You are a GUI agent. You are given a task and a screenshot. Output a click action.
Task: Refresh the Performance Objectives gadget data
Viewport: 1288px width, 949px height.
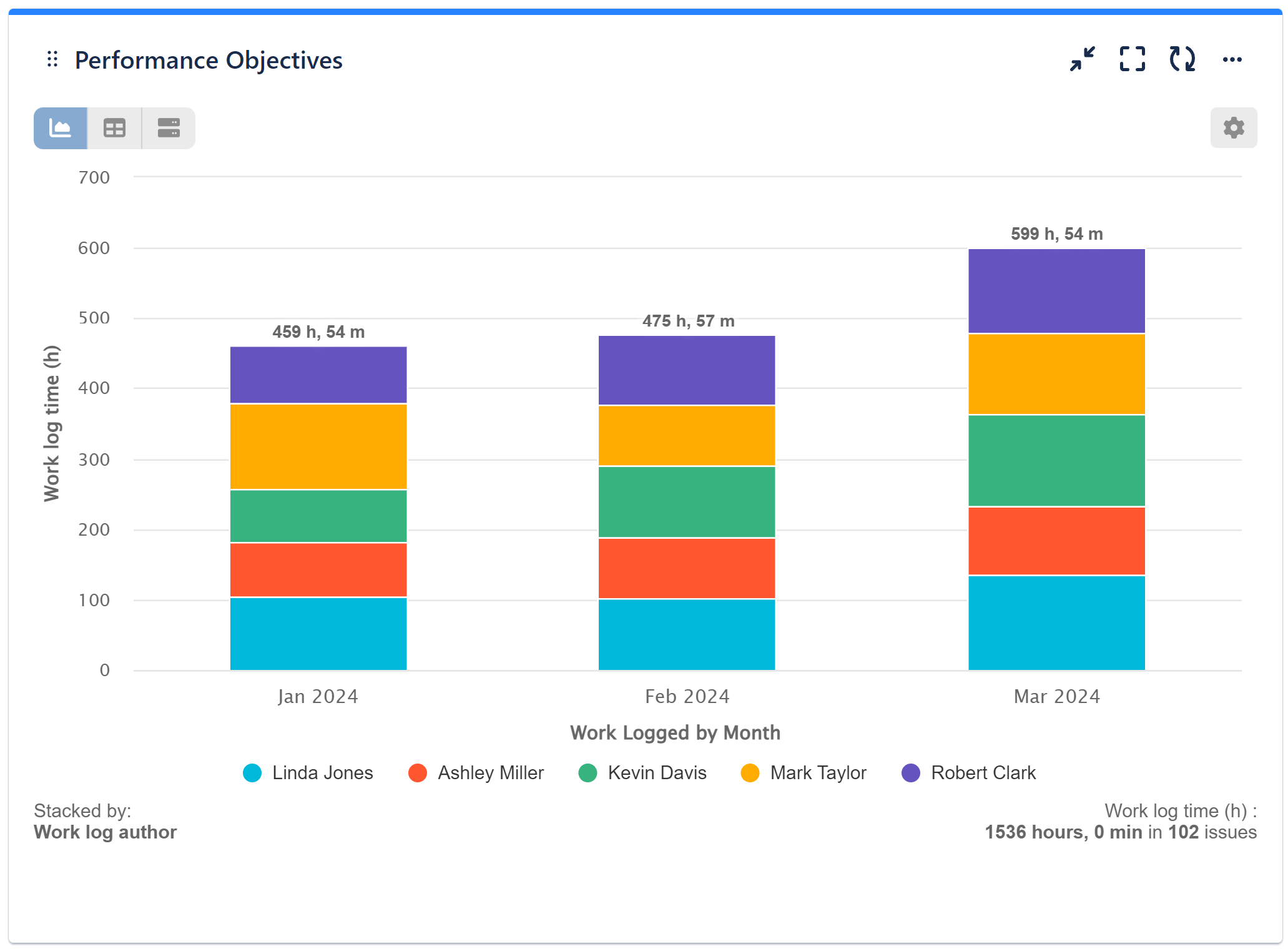pos(1182,59)
